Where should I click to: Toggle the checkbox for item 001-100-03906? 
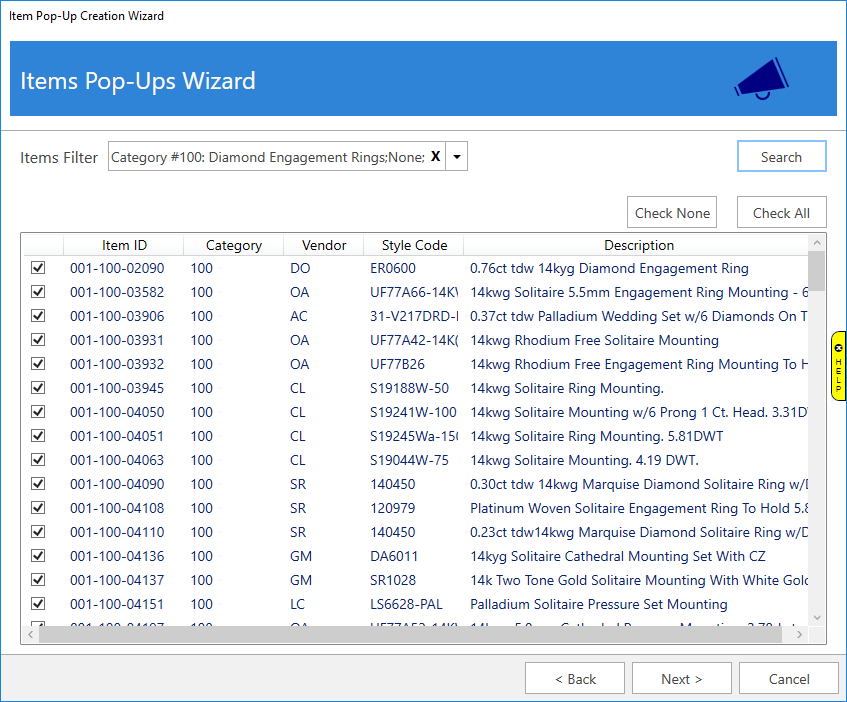coord(38,316)
